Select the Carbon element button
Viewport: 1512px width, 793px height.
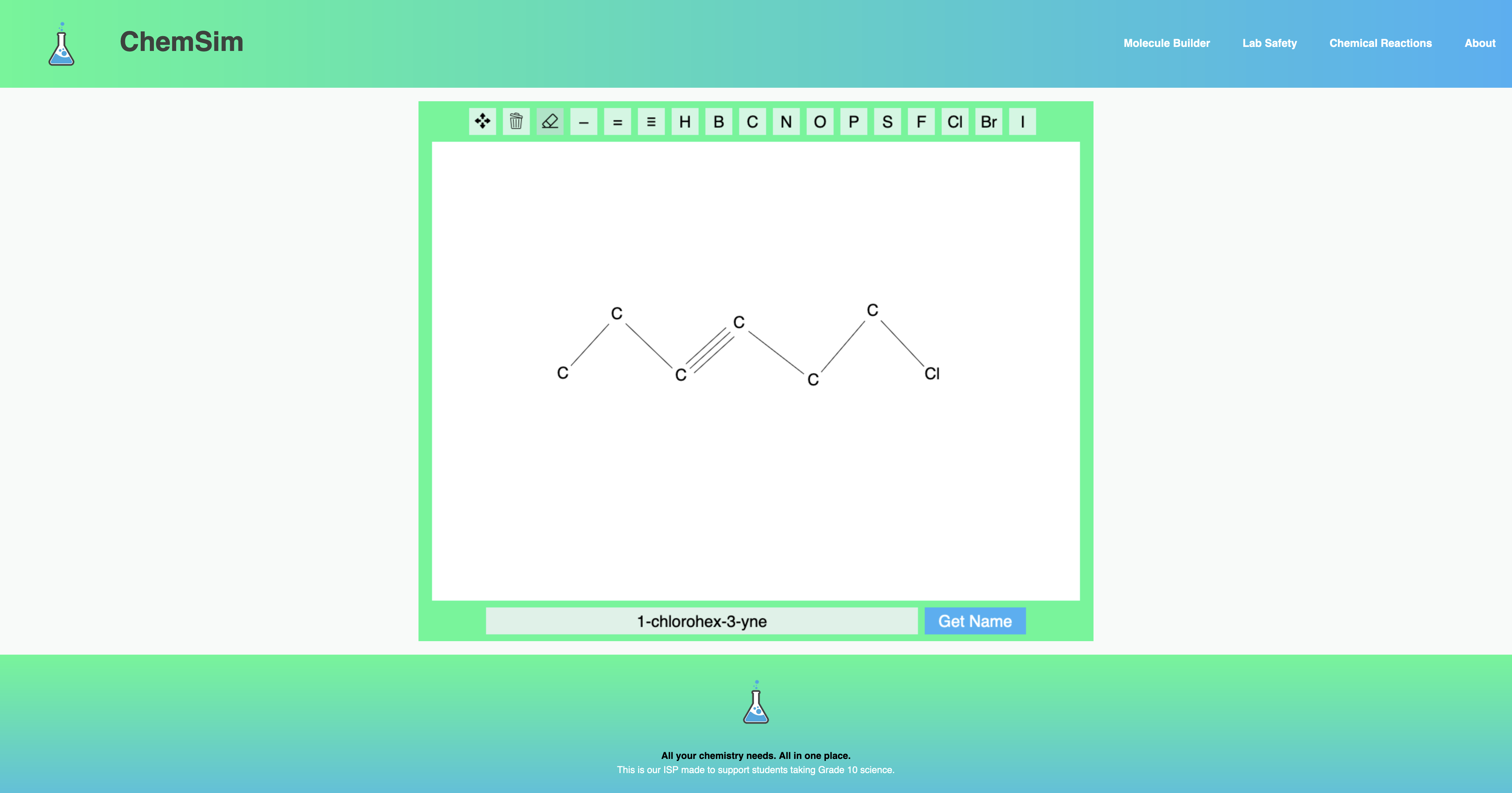click(x=752, y=121)
